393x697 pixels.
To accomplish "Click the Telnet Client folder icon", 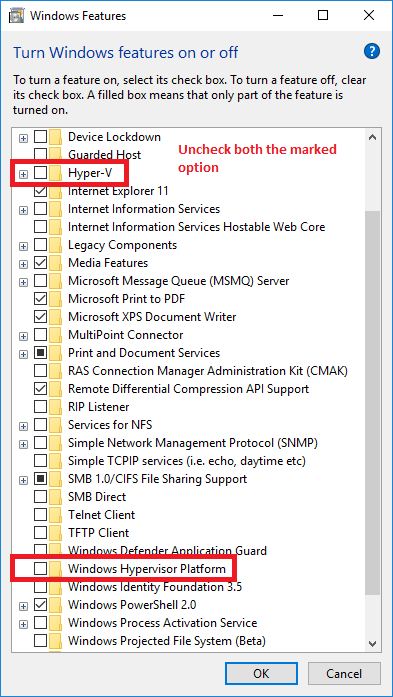I will tap(56, 515).
